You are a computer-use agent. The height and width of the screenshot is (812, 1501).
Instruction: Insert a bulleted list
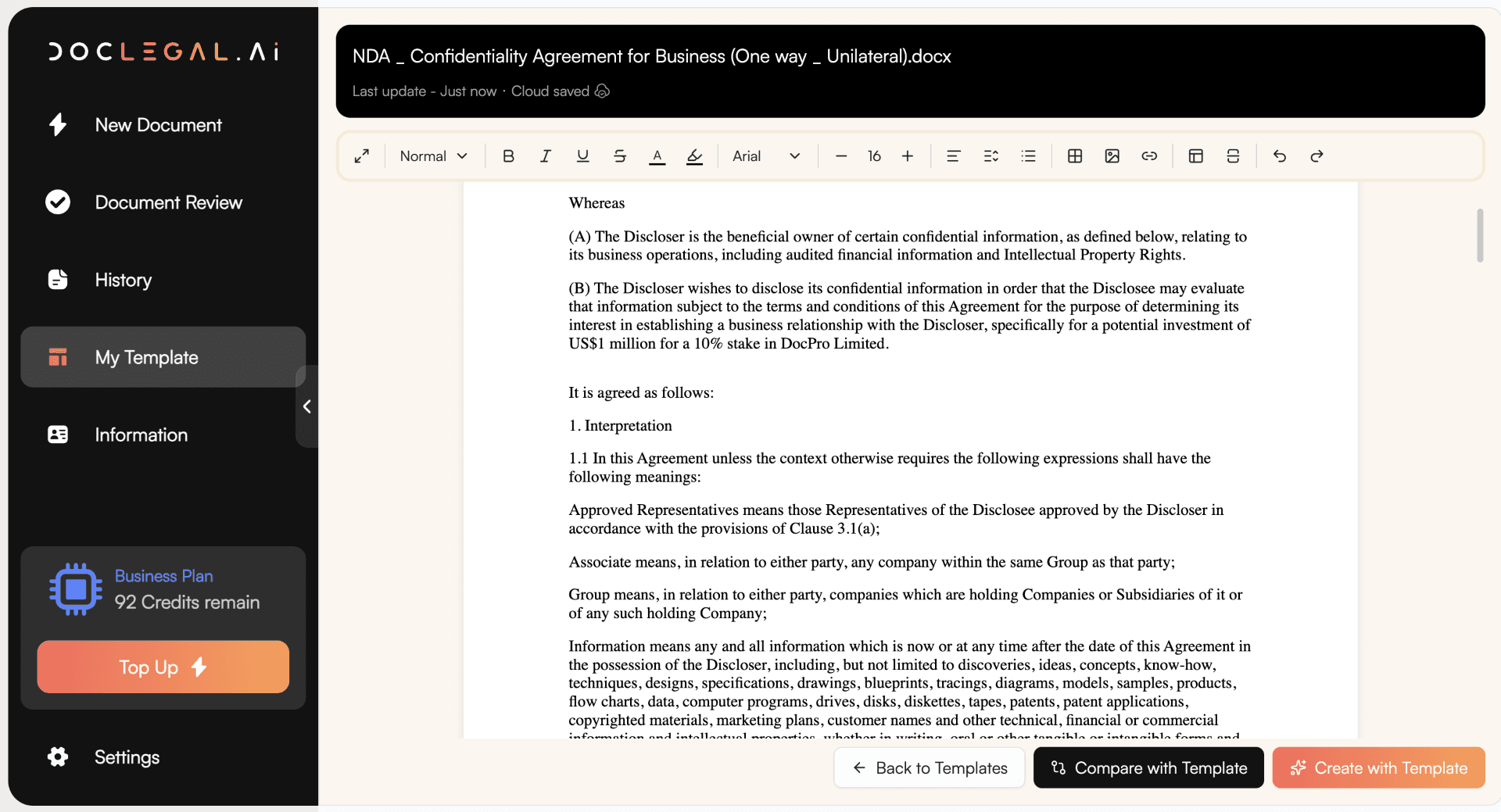(x=1028, y=156)
